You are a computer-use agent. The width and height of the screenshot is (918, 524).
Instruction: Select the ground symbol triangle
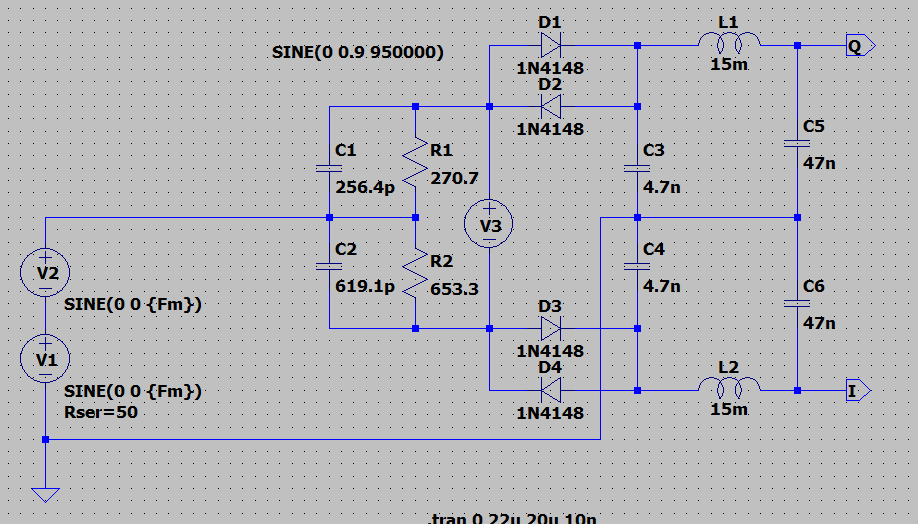pos(46,494)
